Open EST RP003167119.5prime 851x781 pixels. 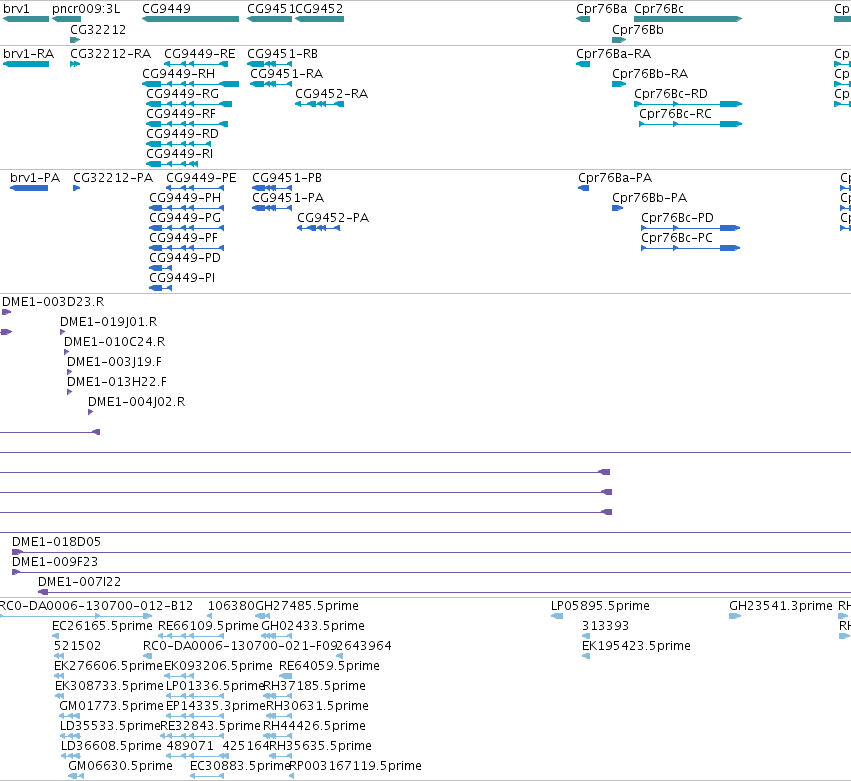pyautogui.click(x=355, y=766)
